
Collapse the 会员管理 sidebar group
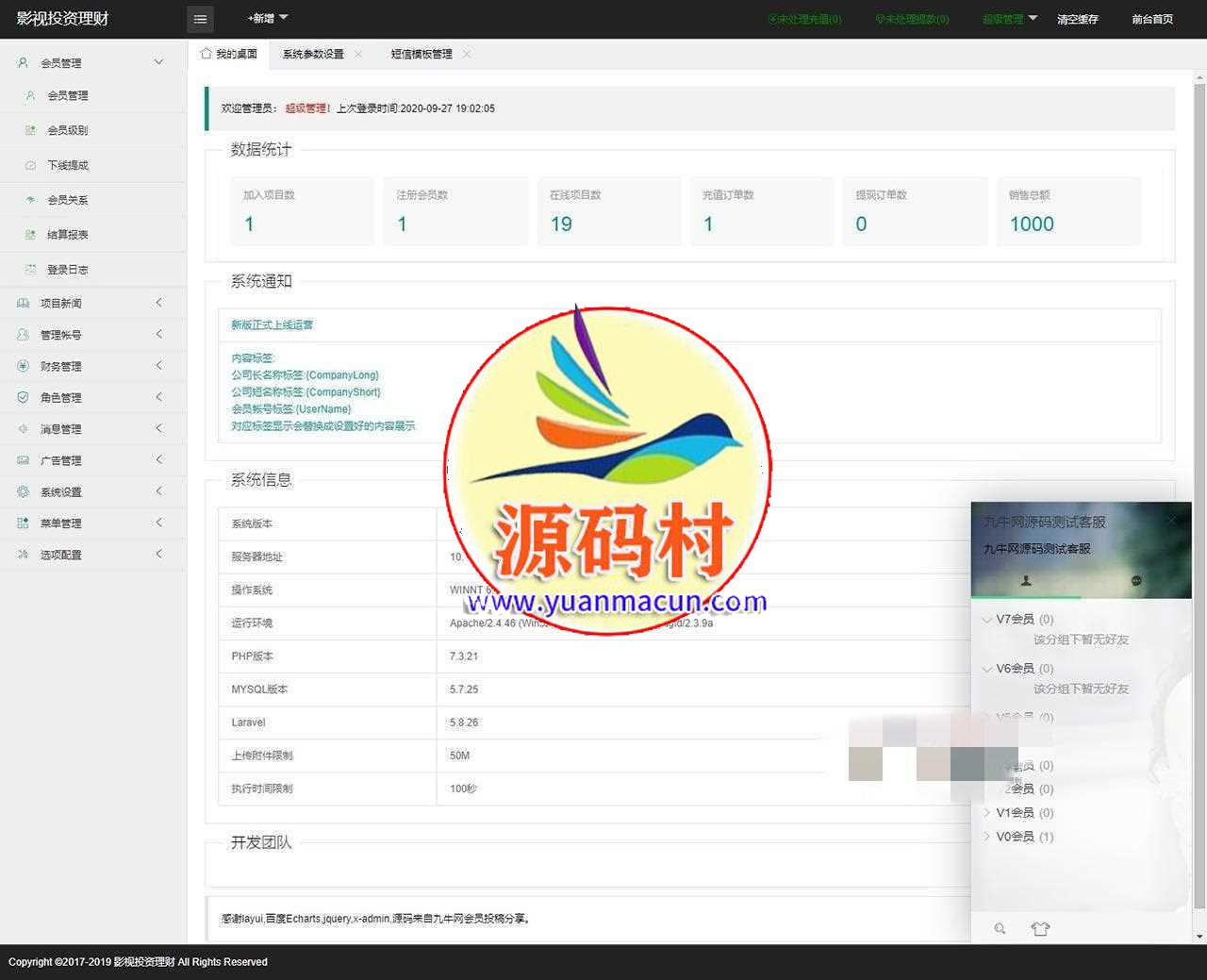158,62
